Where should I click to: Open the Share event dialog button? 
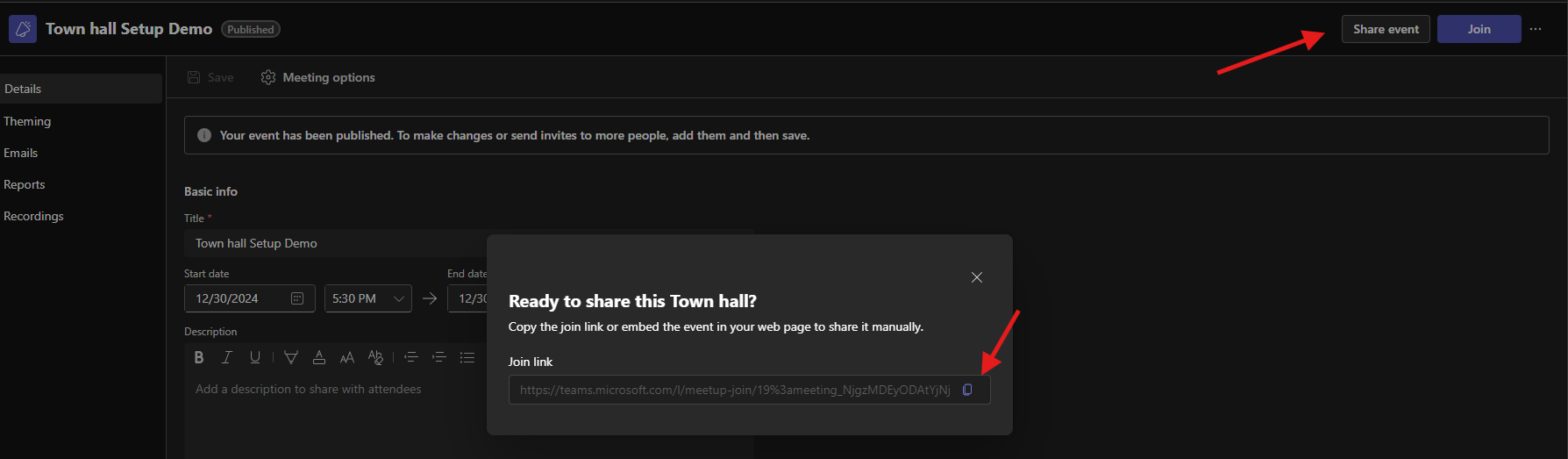coord(1386,29)
